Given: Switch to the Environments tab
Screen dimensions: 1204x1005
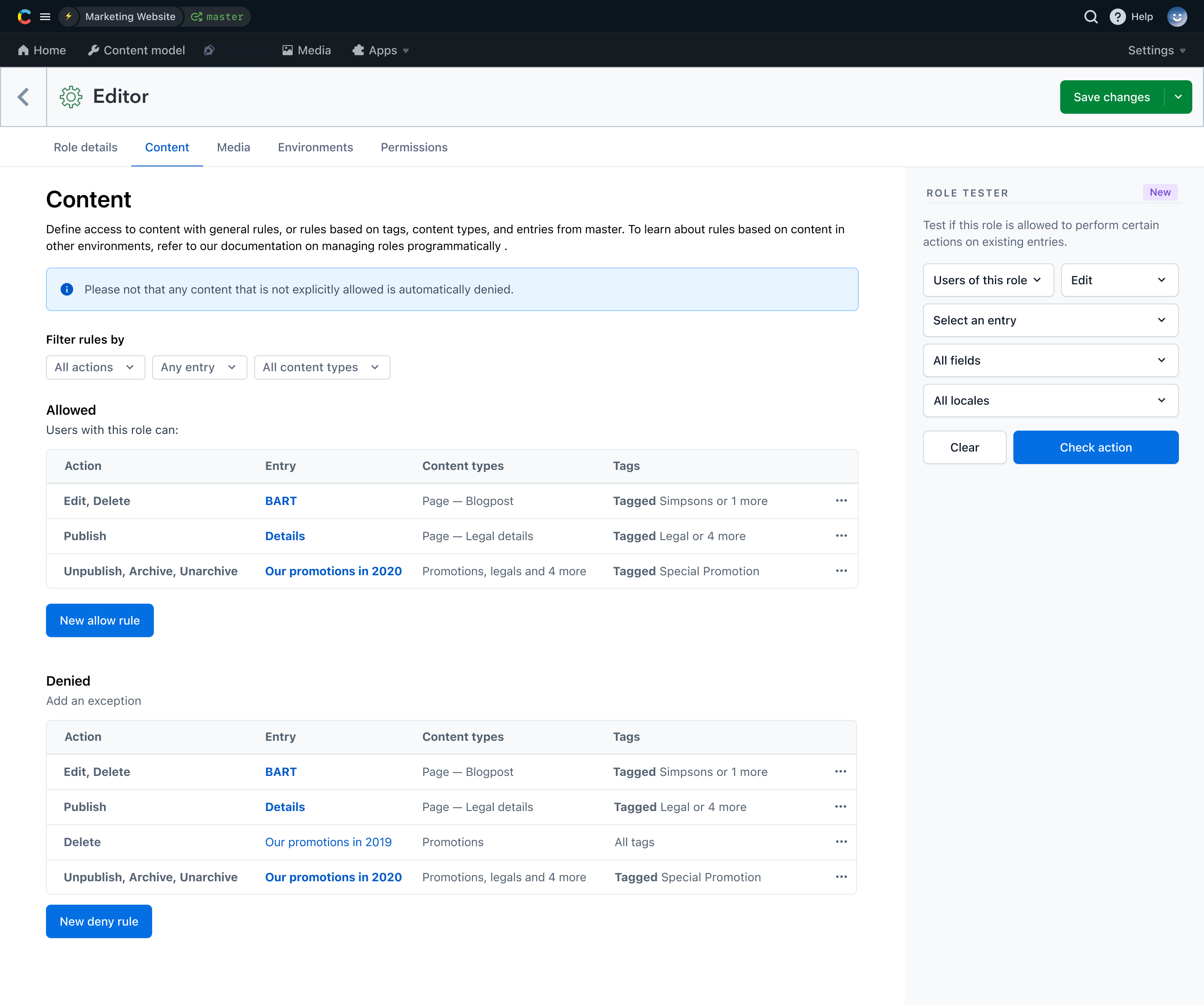Looking at the screenshot, I should (x=315, y=147).
